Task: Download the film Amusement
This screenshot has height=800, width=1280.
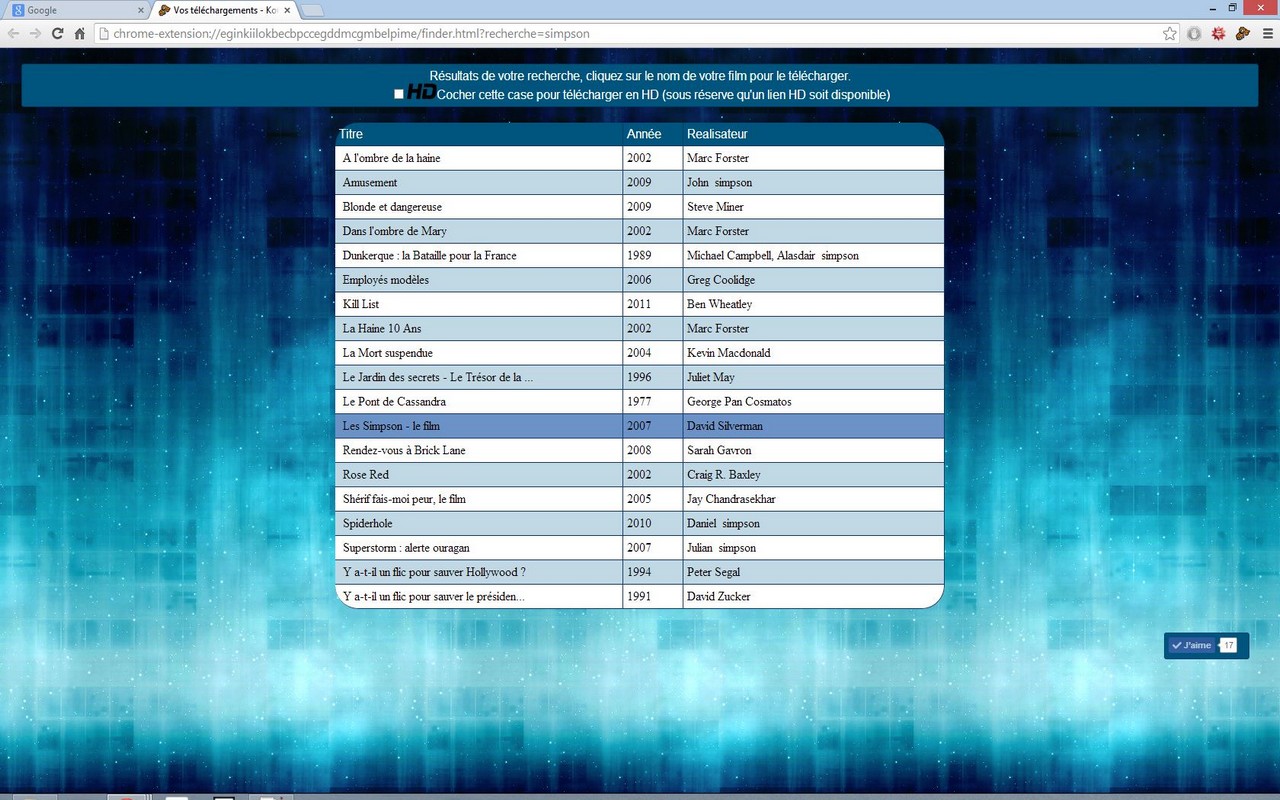Action: click(x=370, y=183)
